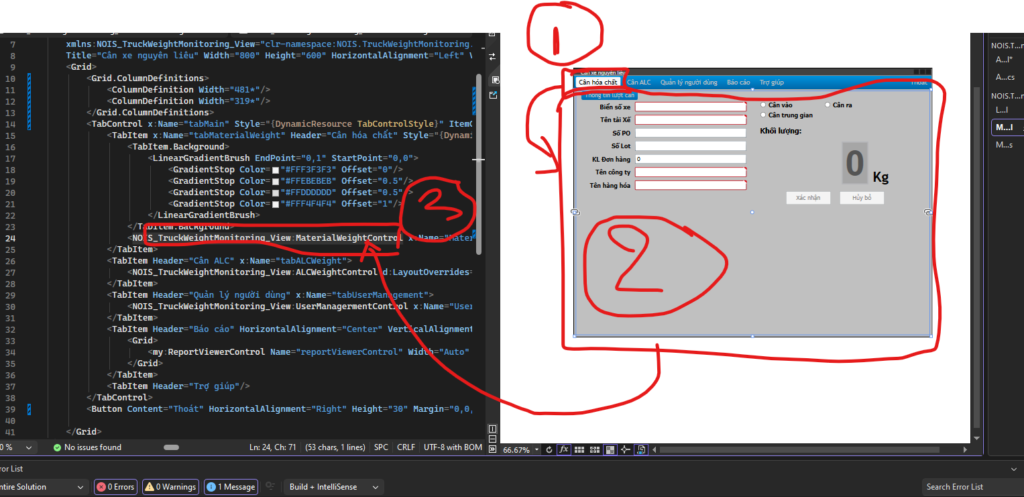Choose the 'Cân trung gian' radio option

(764, 115)
